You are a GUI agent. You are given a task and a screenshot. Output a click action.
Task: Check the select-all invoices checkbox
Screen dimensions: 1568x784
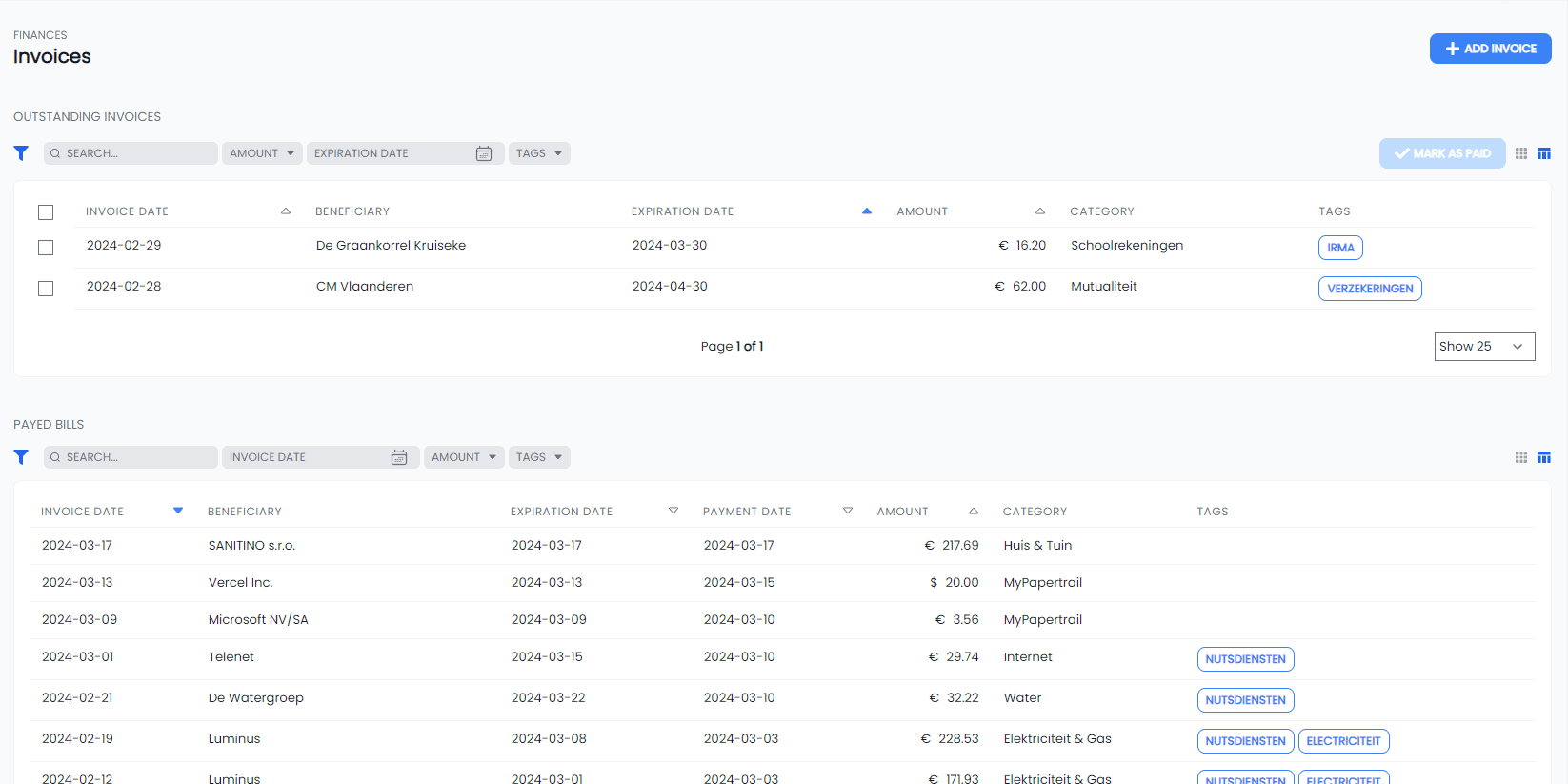46,212
